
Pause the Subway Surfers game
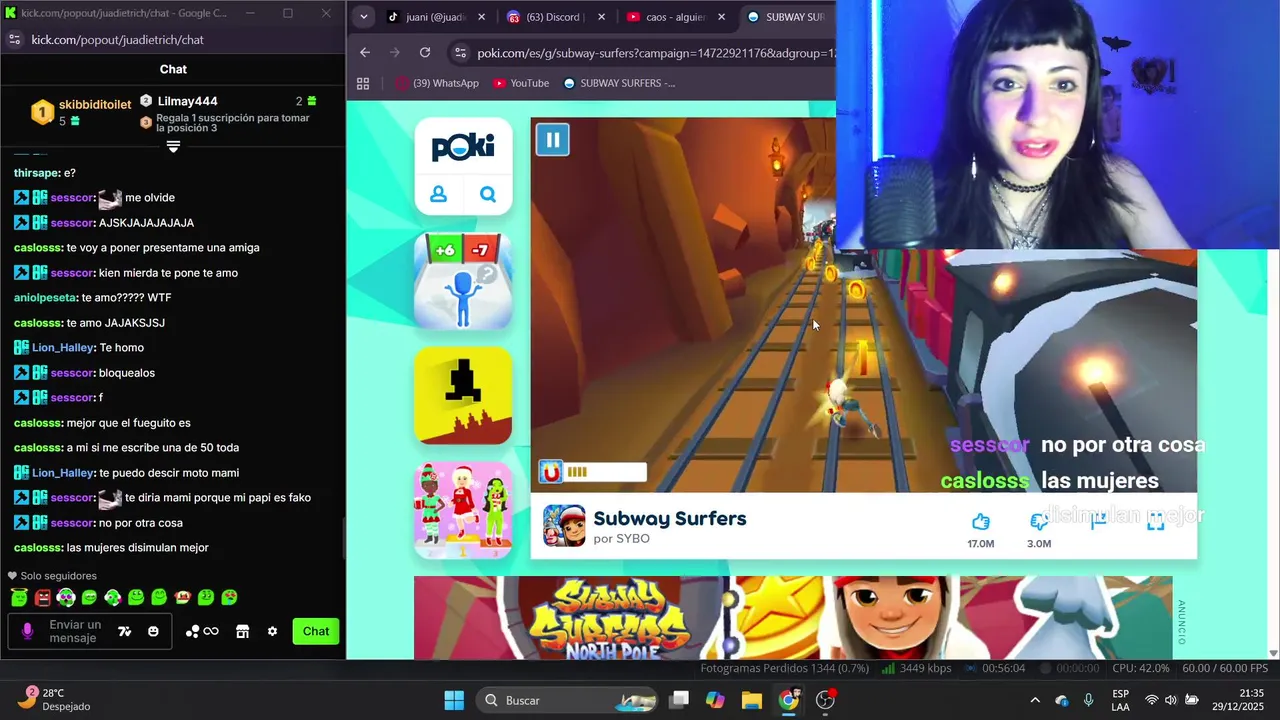pos(552,139)
